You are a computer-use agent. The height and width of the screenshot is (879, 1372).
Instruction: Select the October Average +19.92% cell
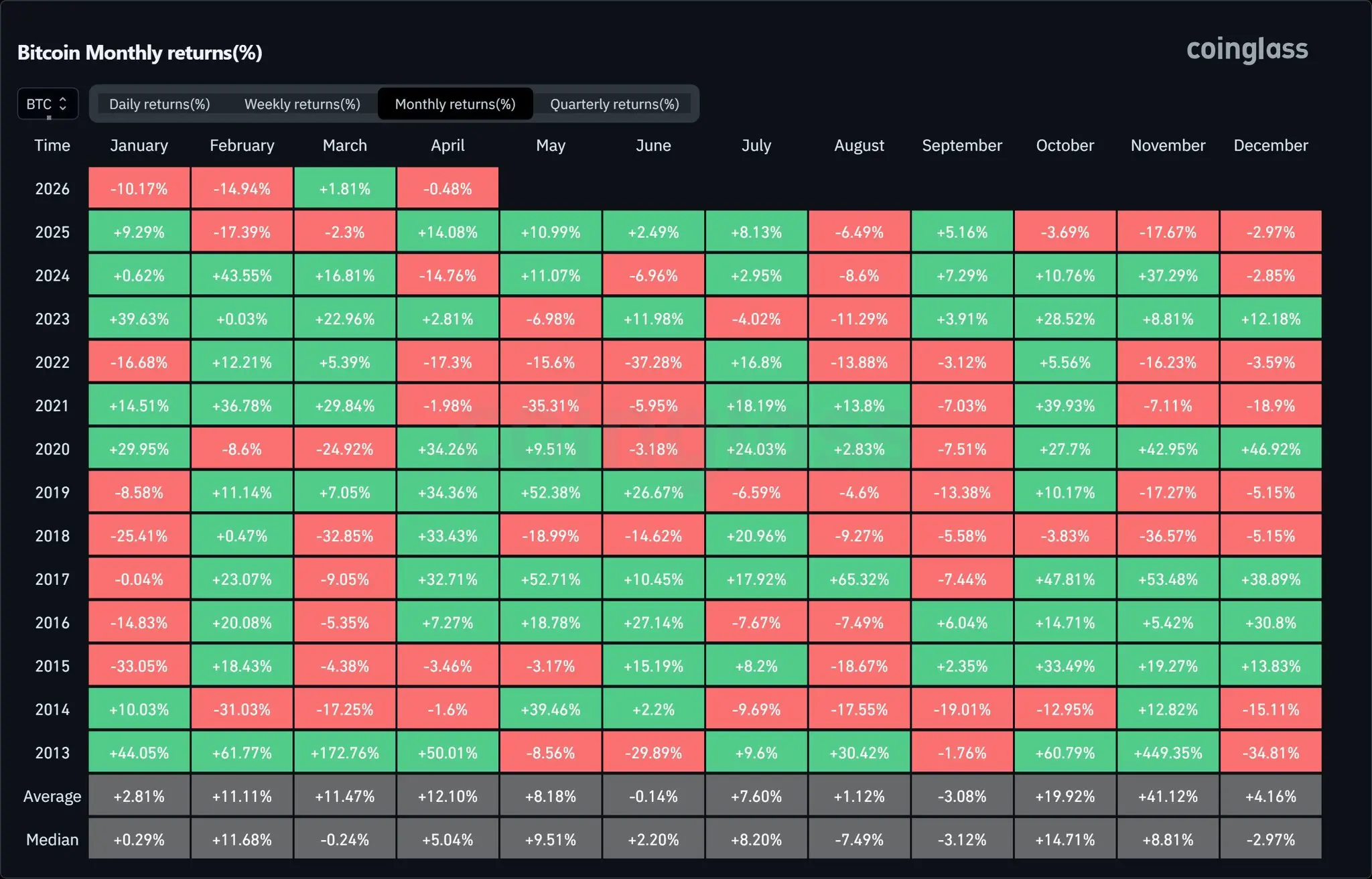tap(1065, 796)
